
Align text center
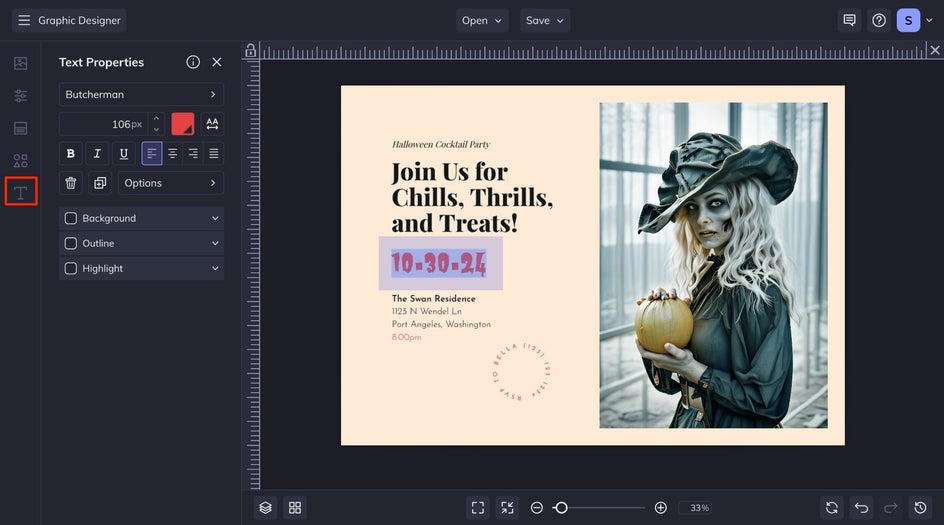[x=172, y=154]
